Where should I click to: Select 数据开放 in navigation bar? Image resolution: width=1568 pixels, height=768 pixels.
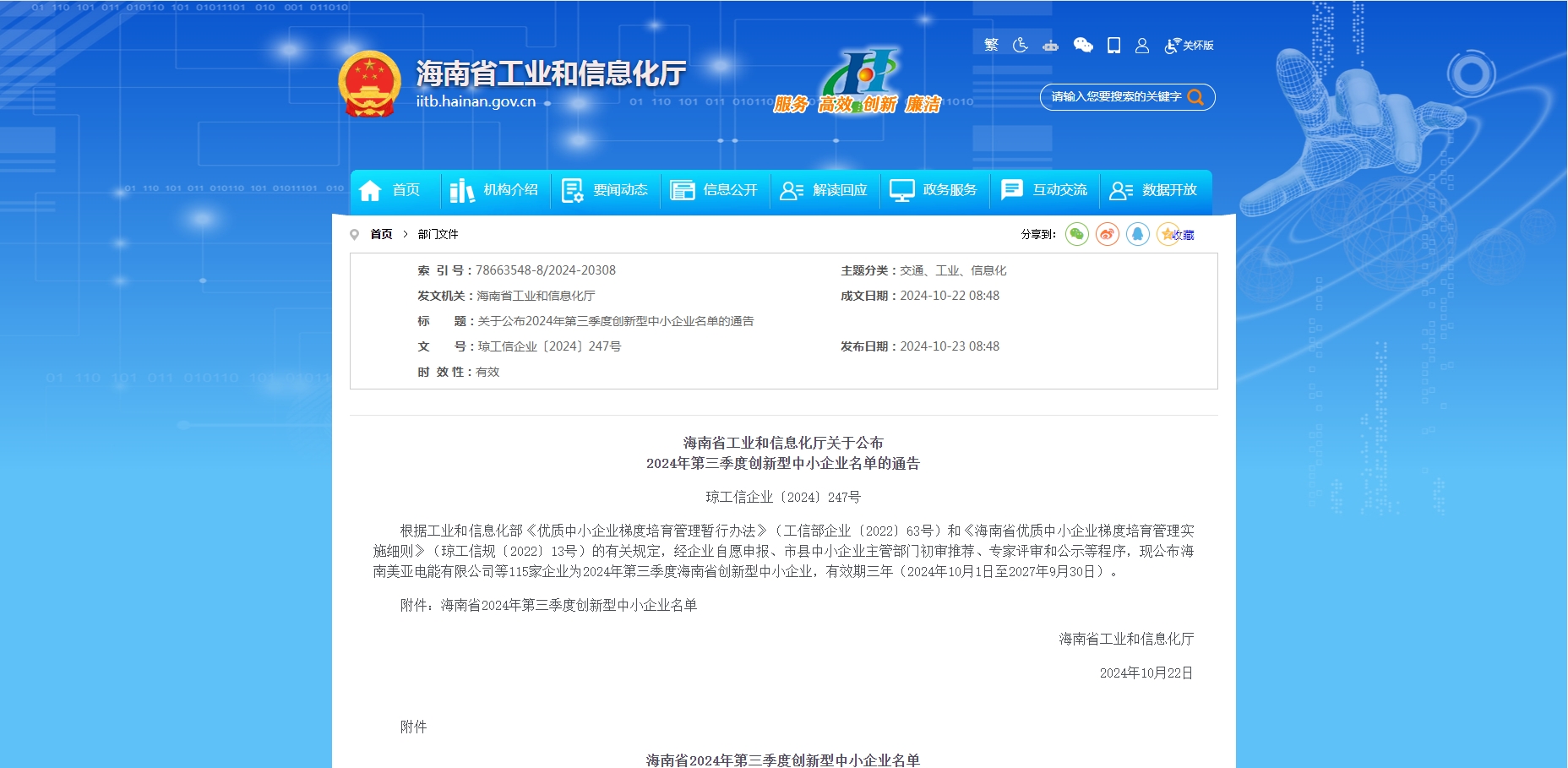1154,190
